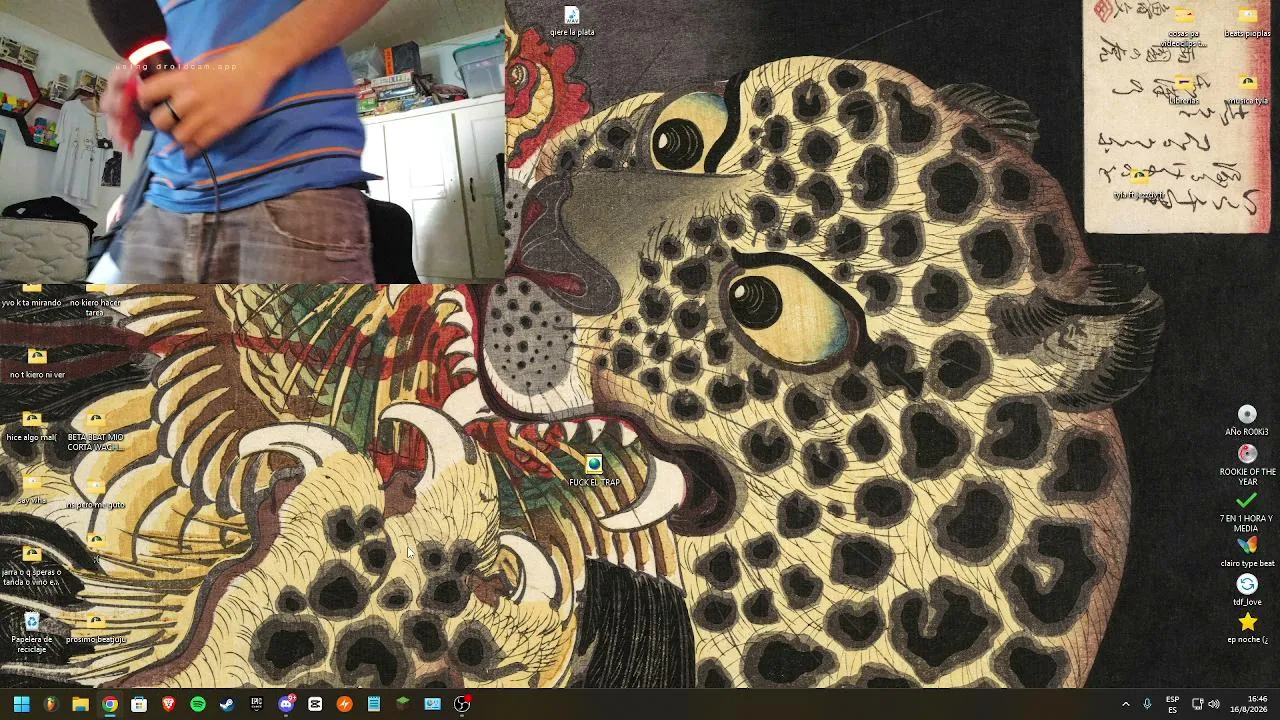Screen dimensions: 1280x720
Task: Open Microsoft Store from the taskbar
Action: (x=139, y=704)
